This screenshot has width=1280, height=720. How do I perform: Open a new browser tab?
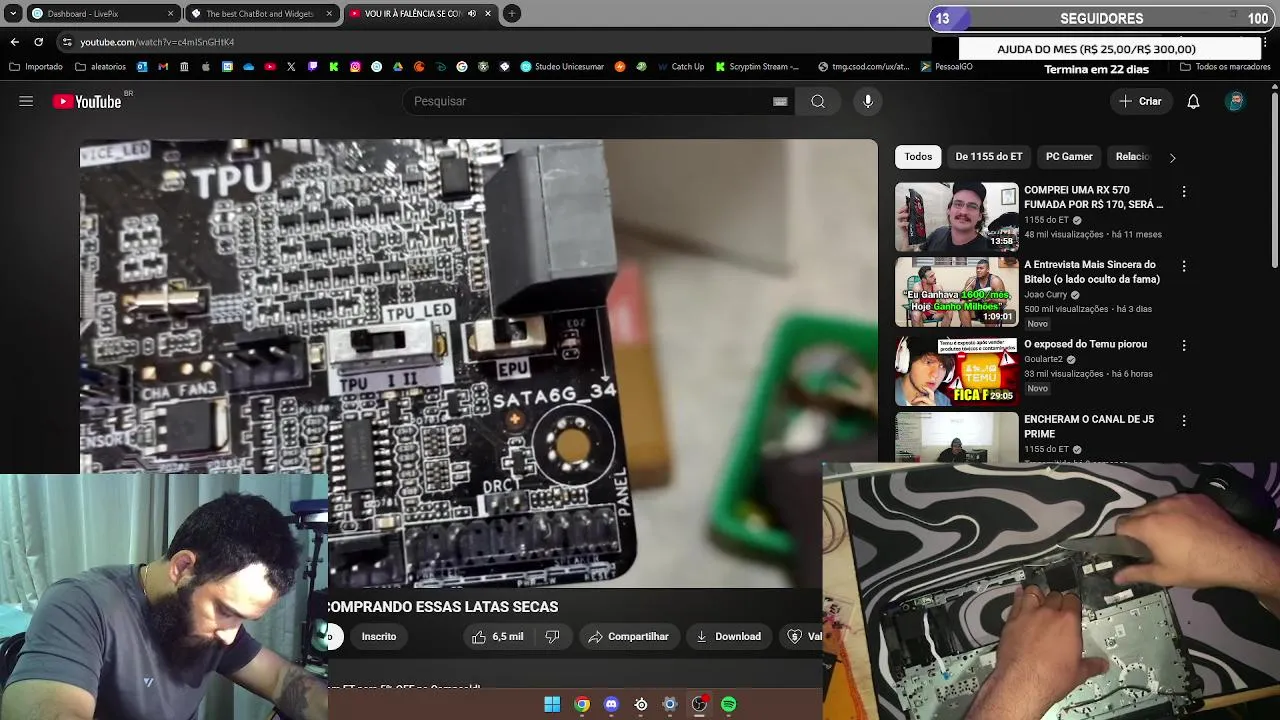[511, 14]
